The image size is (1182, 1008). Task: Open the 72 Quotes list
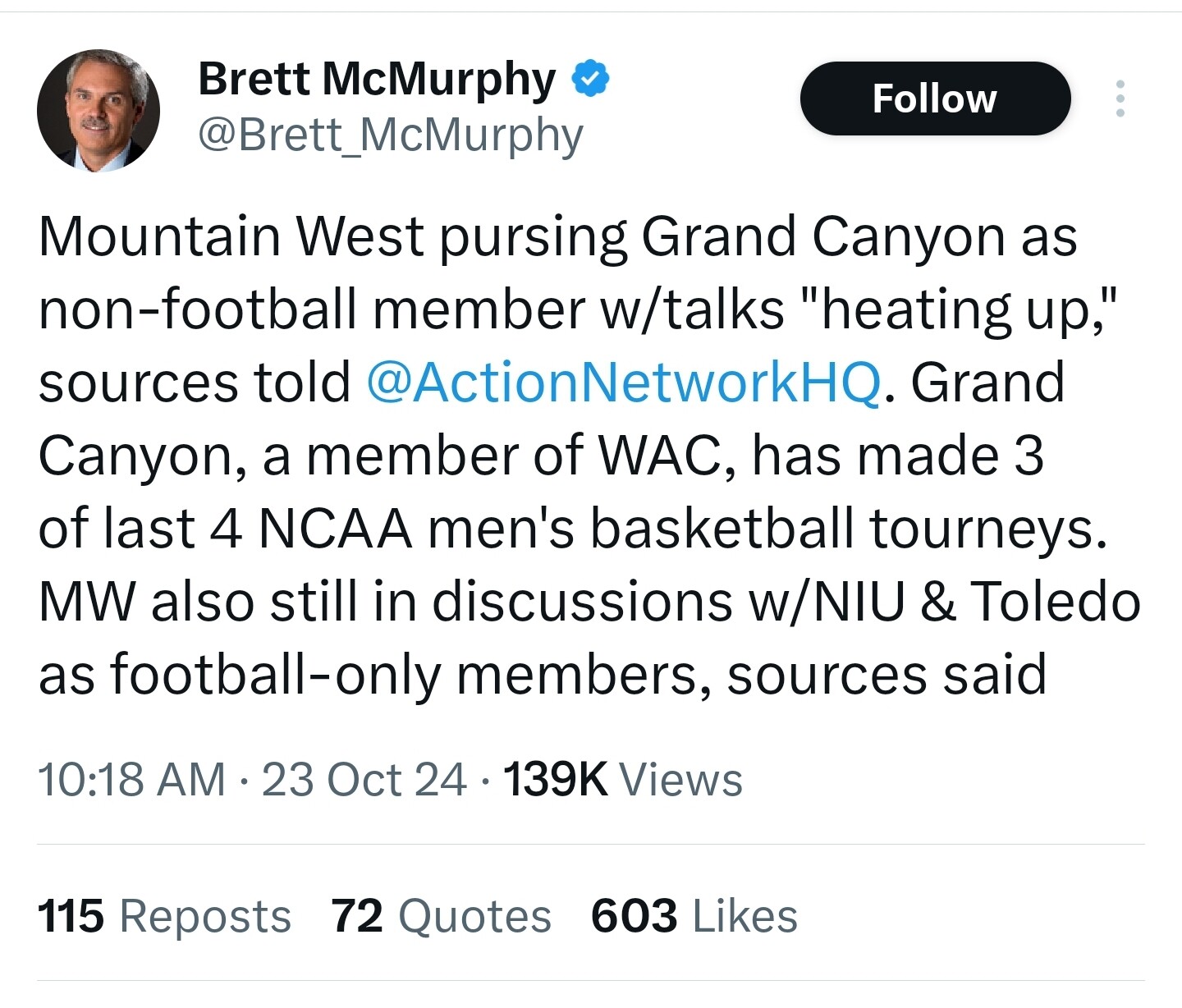(x=441, y=916)
